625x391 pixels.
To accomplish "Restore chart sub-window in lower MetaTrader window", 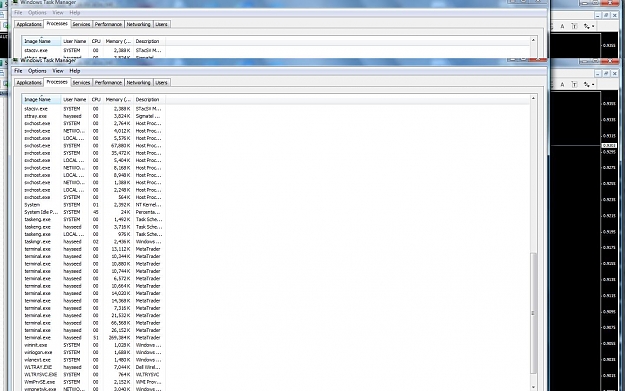I will (606, 73).
